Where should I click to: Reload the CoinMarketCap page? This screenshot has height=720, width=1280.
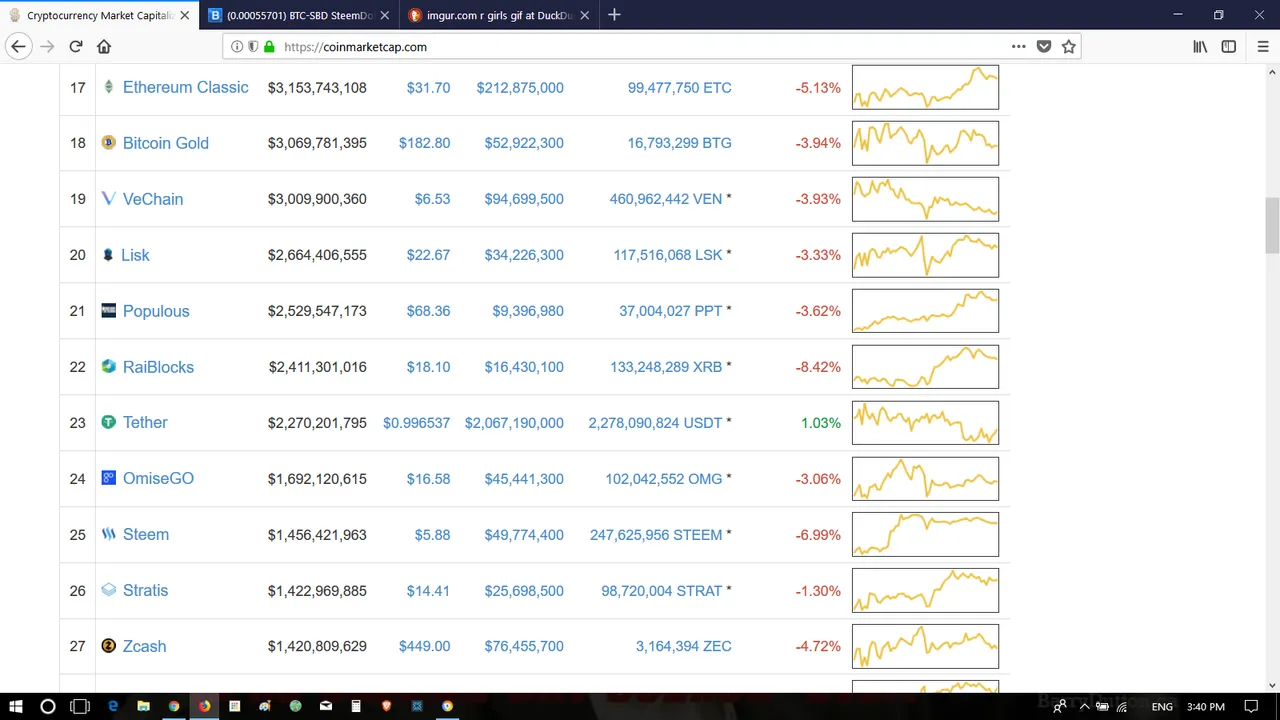pyautogui.click(x=75, y=46)
